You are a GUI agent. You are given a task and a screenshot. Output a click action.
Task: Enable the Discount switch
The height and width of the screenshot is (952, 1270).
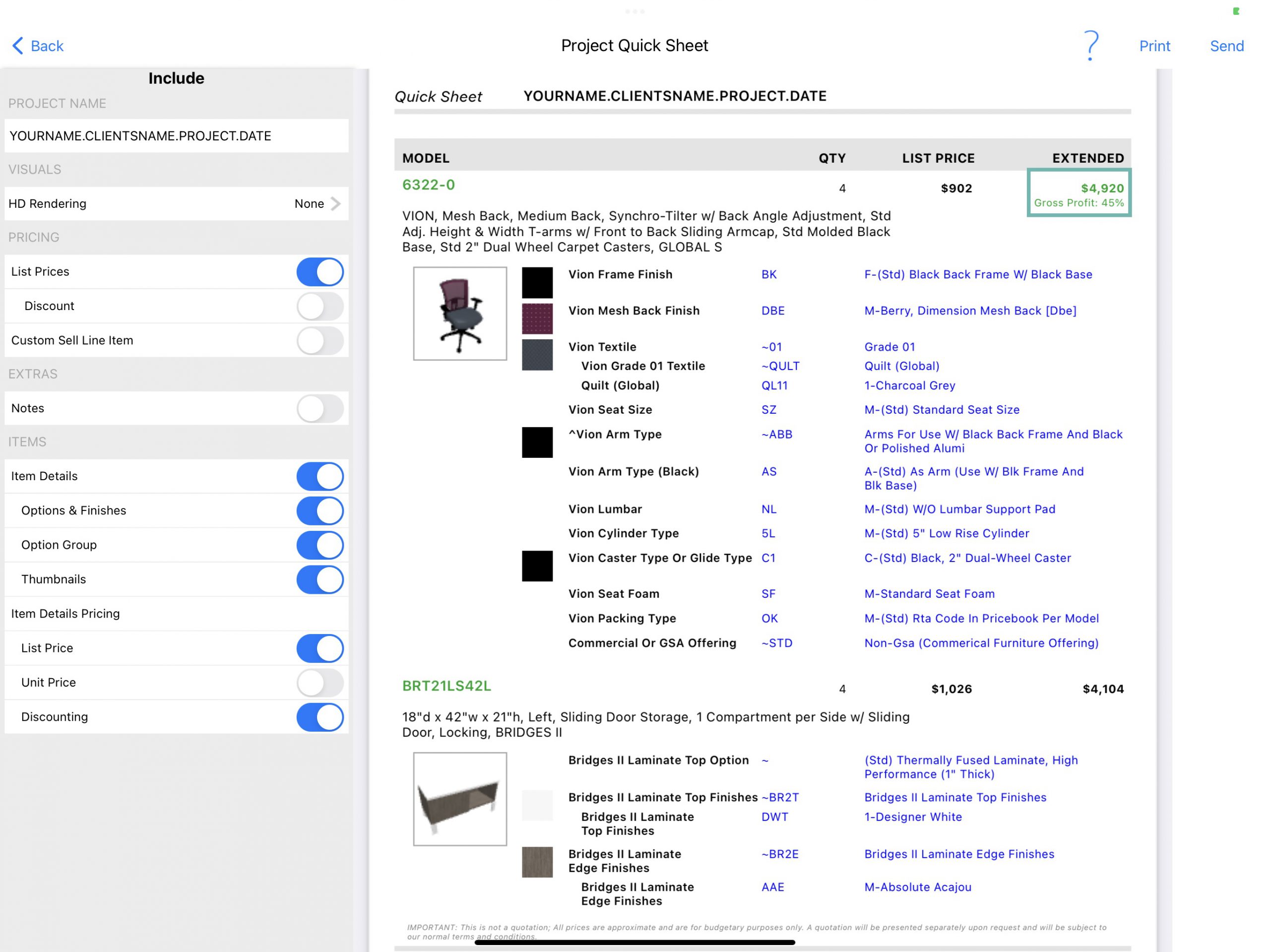320,306
